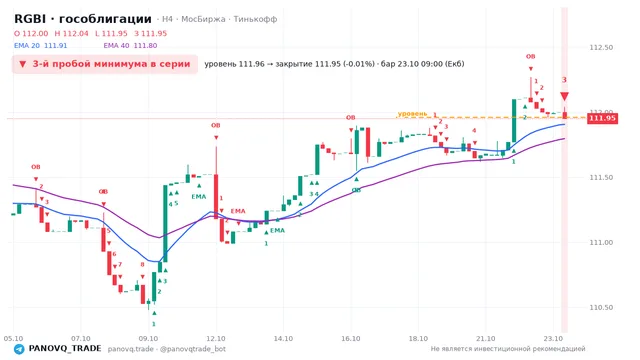This screenshot has width=640, height=360.
Task: Click the 21.10 date axis label
Action: click(x=485, y=338)
